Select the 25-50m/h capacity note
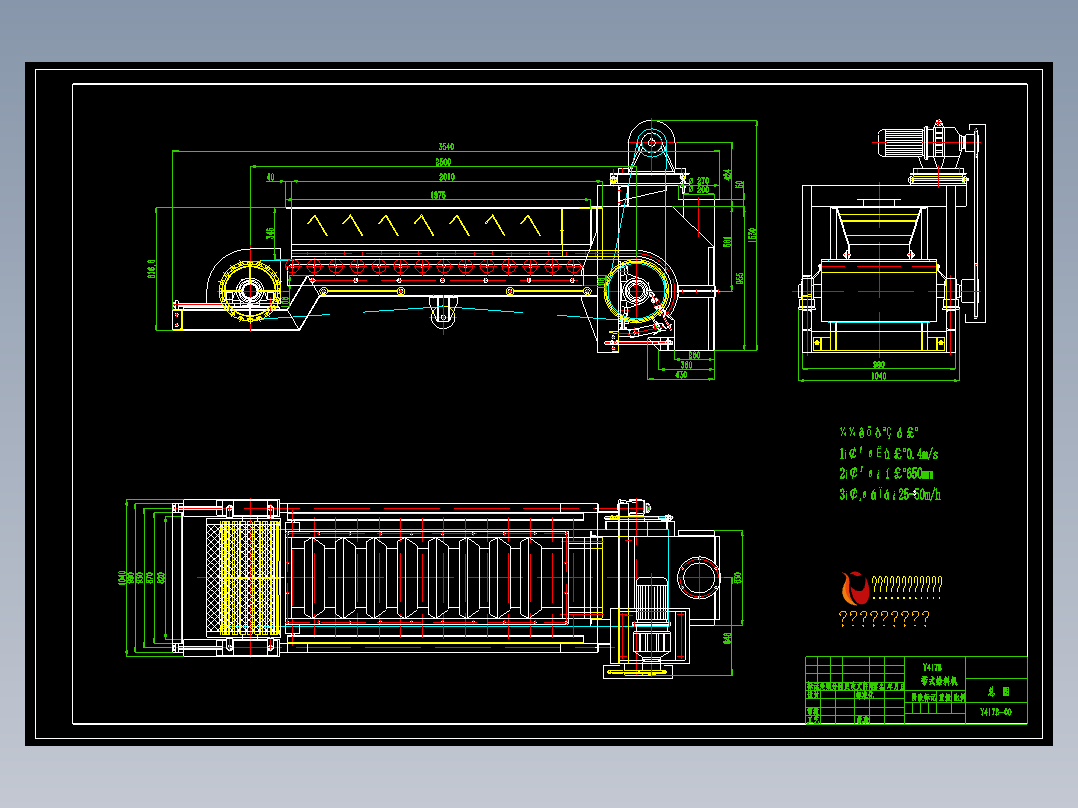 coord(890,494)
